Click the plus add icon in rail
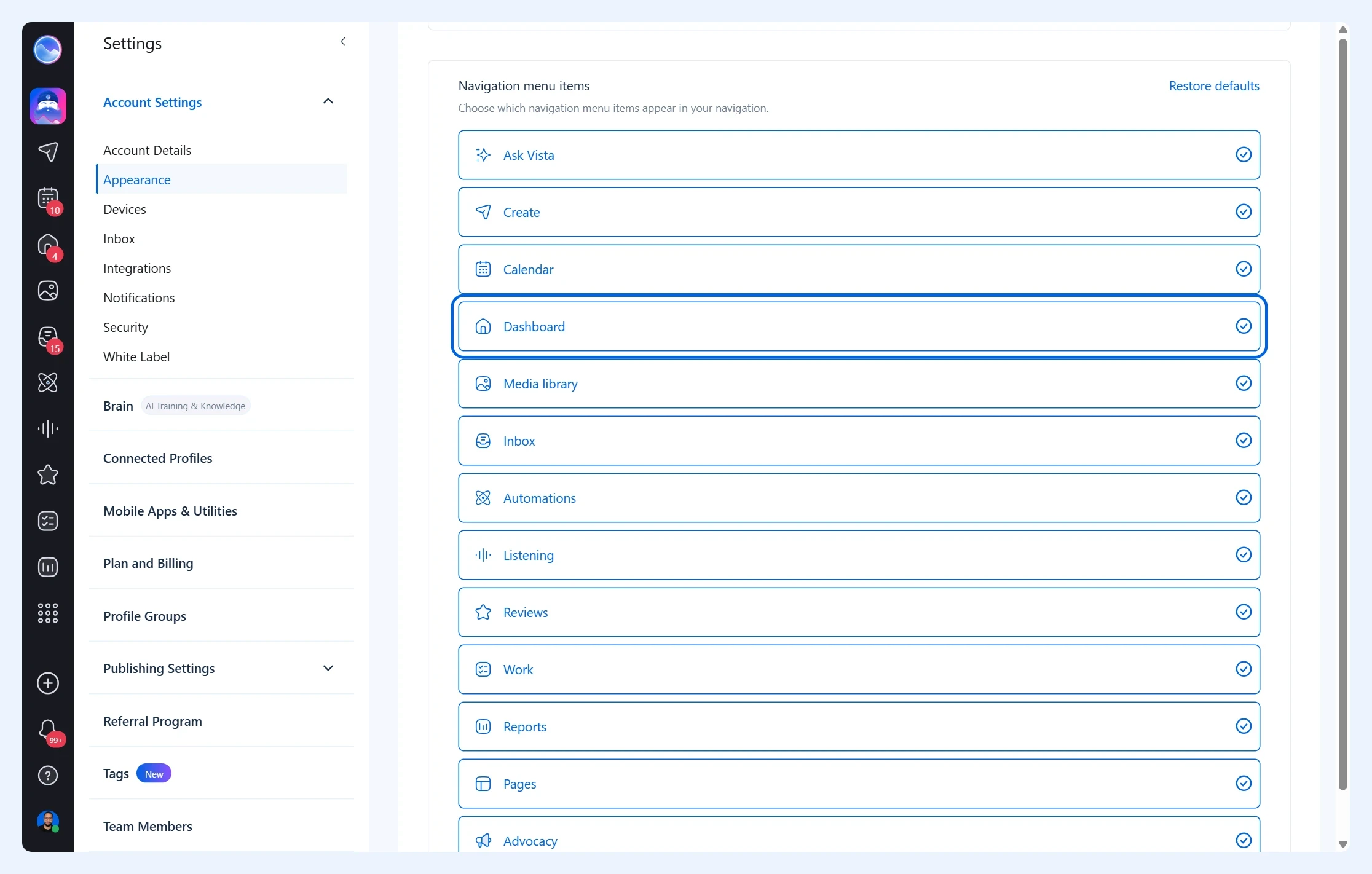This screenshot has width=1372, height=874. tap(48, 683)
